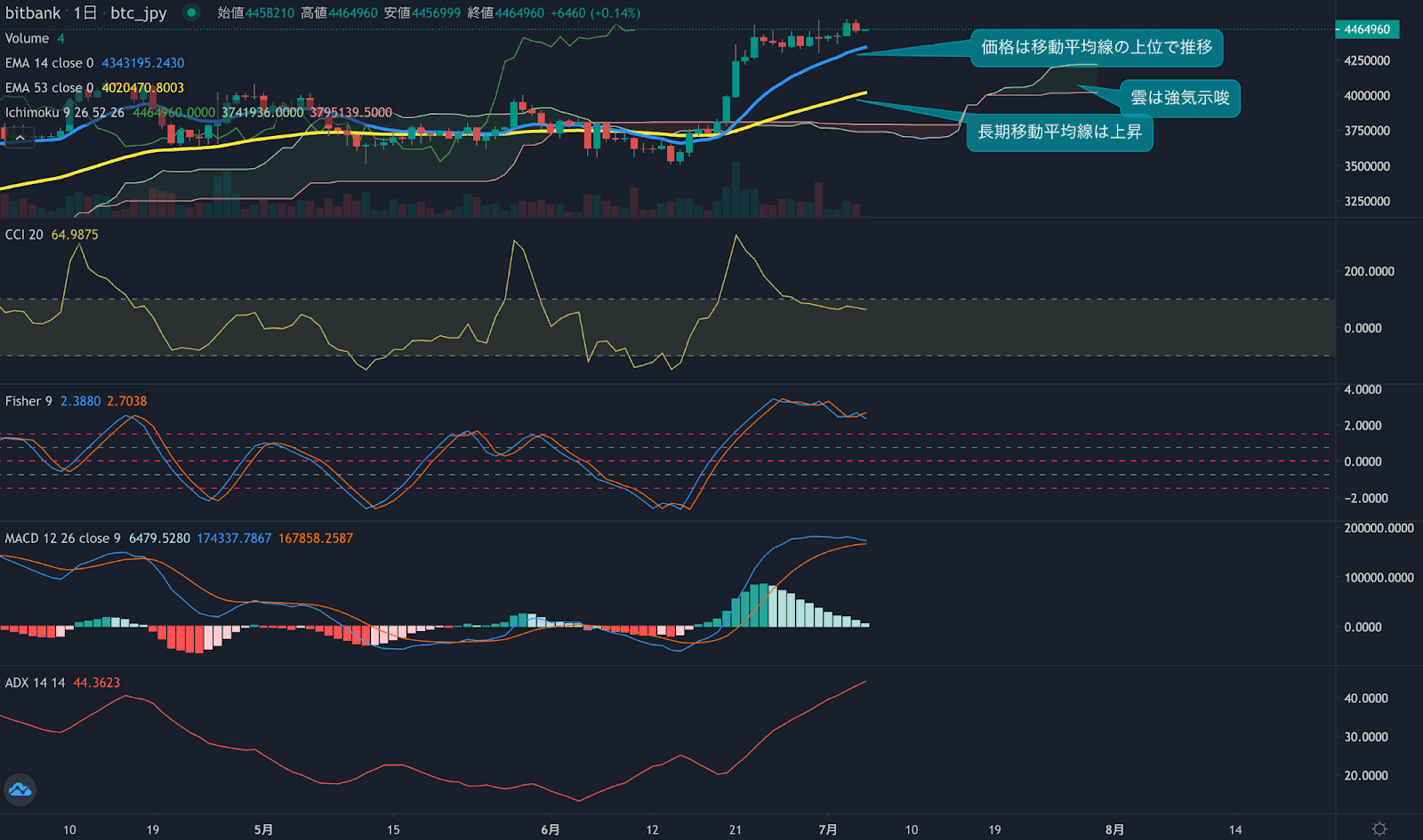Select the Volume indicator legend
This screenshot has width=1423, height=840.
27,38
